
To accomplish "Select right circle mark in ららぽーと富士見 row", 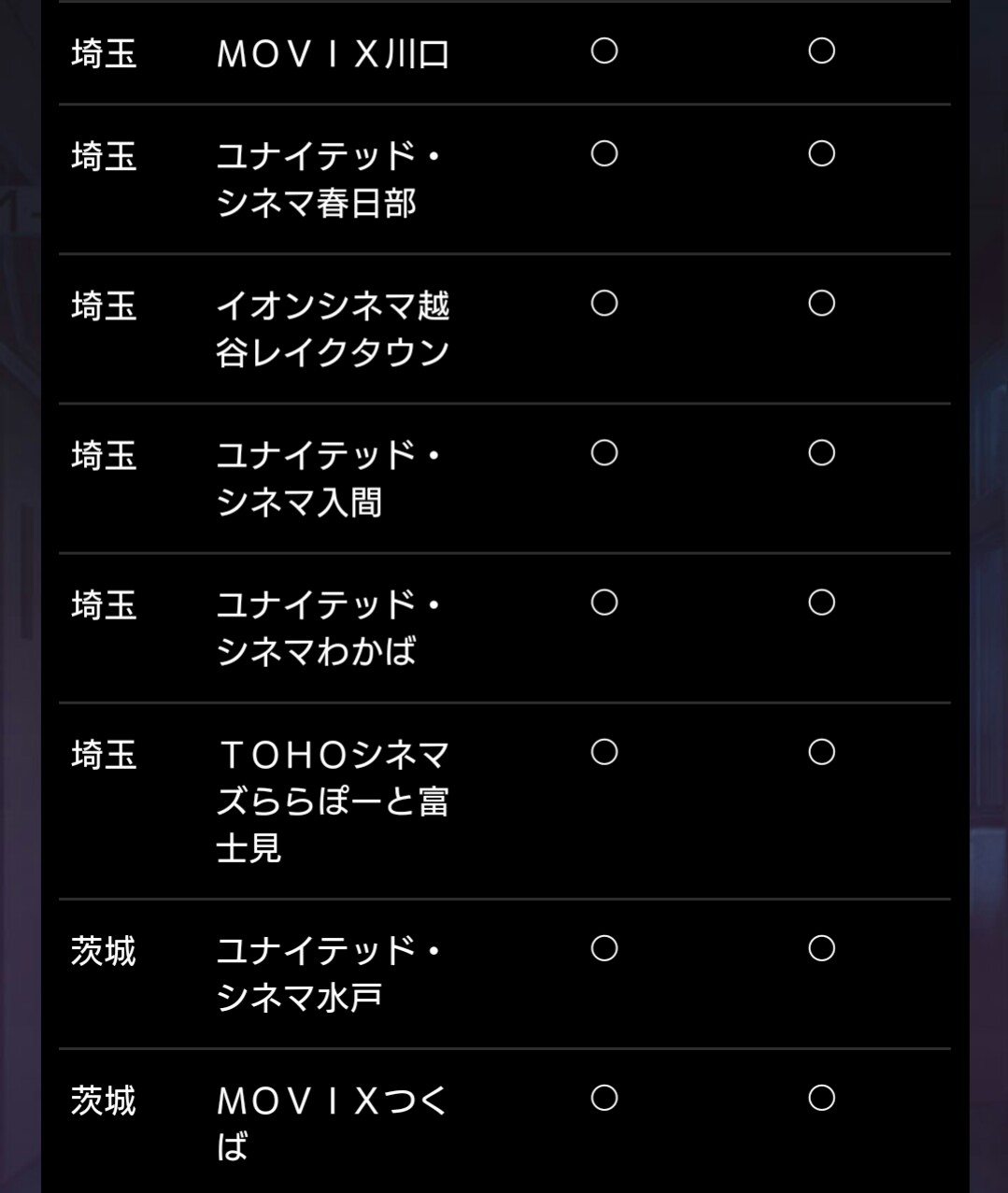I will pyautogui.click(x=821, y=752).
